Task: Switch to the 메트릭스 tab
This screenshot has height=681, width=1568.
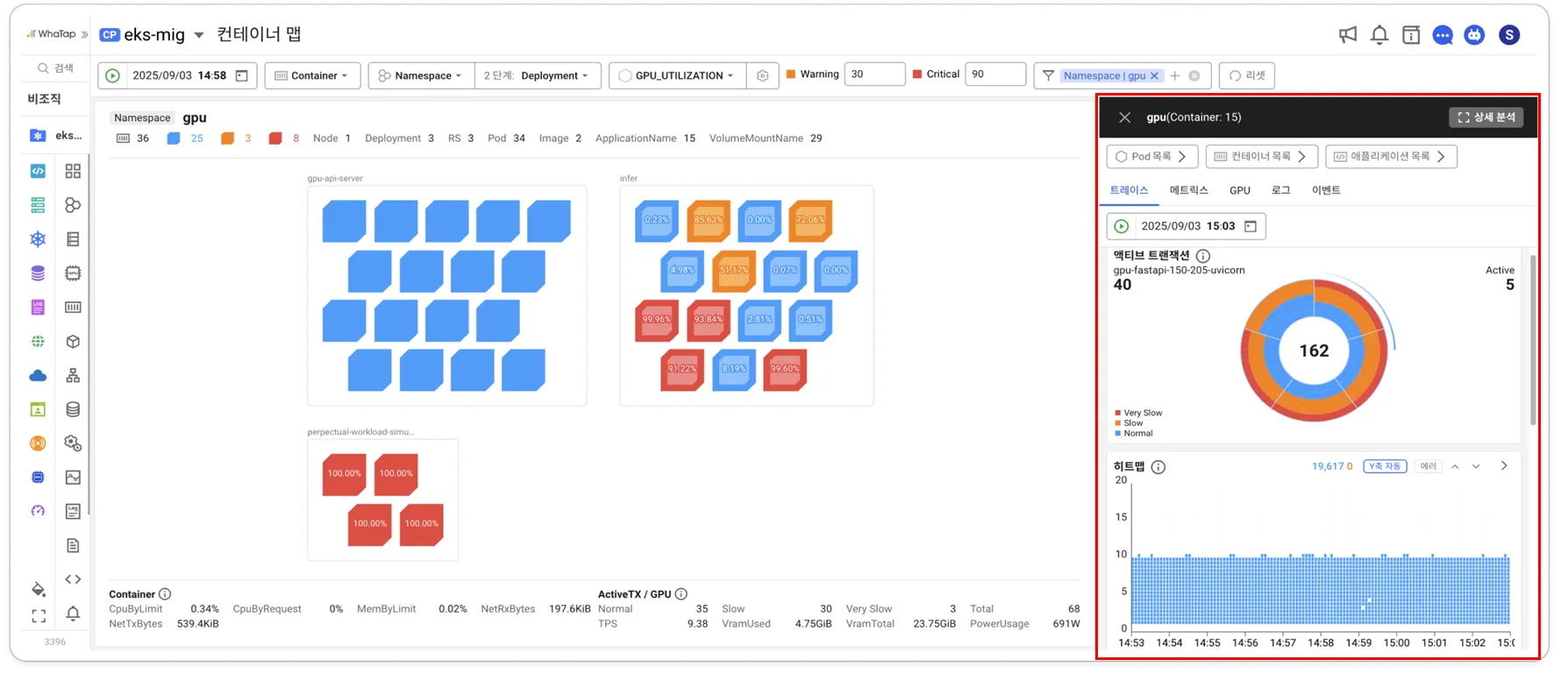Action: [x=1188, y=190]
